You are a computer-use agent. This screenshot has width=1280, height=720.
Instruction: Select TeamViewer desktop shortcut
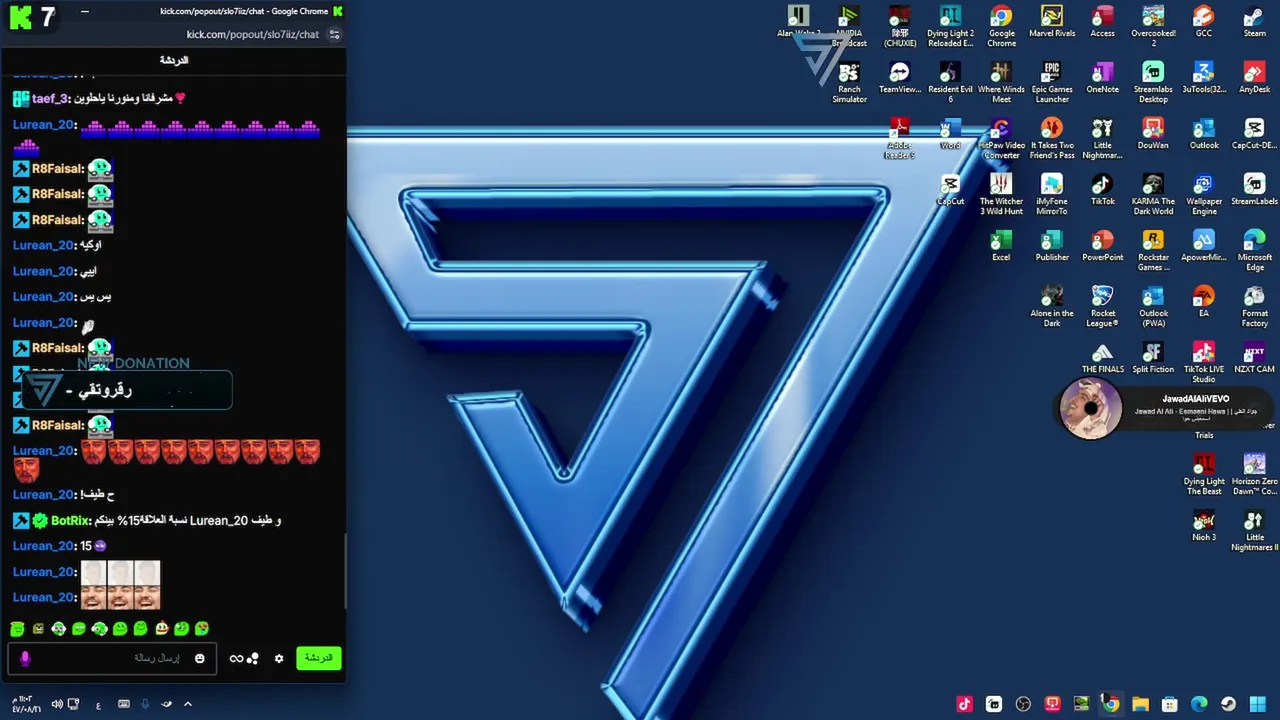coord(899,78)
